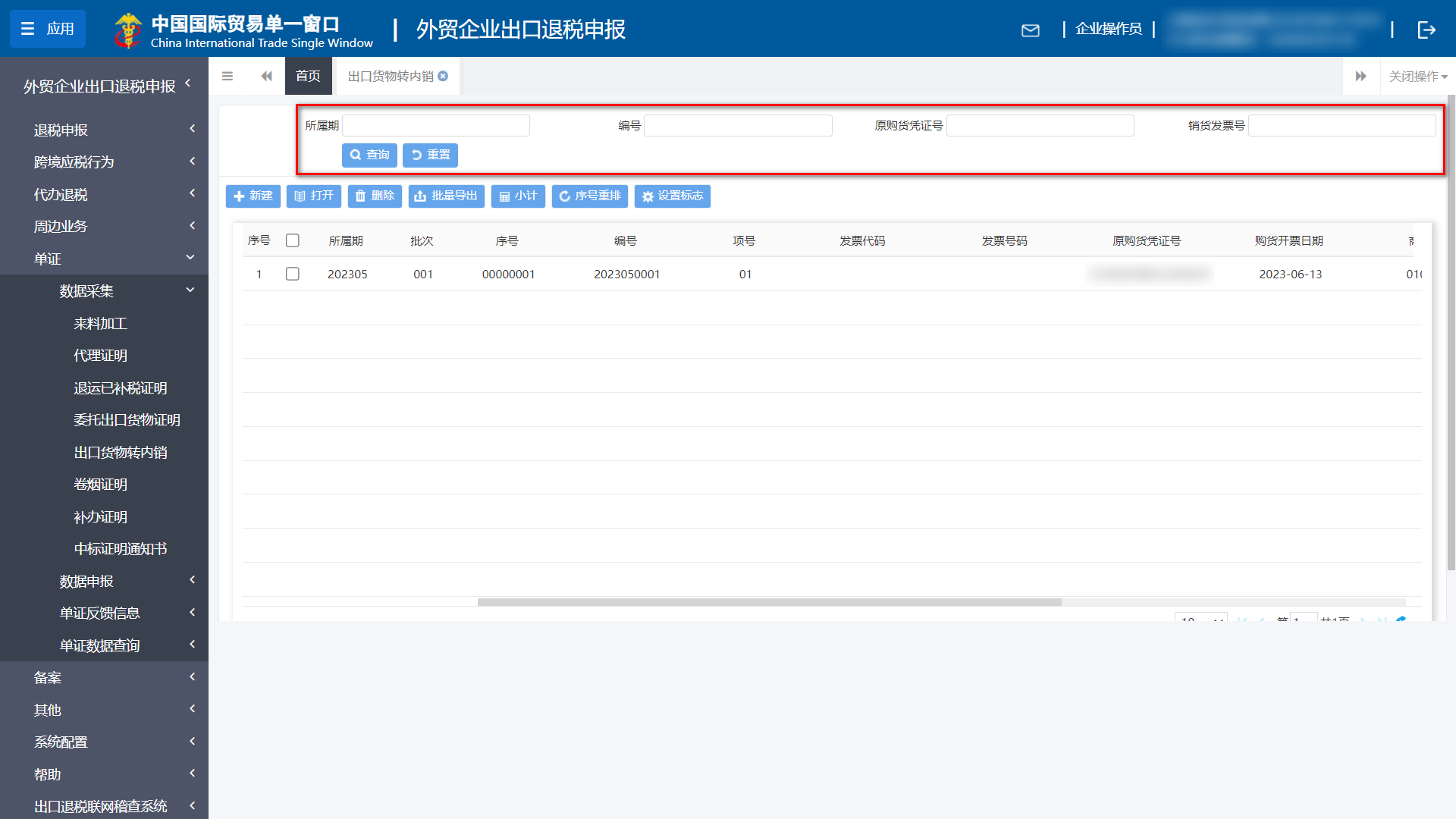Close the 出口货物转内销 tab
Screen dimensions: 1456x819
[x=444, y=76]
